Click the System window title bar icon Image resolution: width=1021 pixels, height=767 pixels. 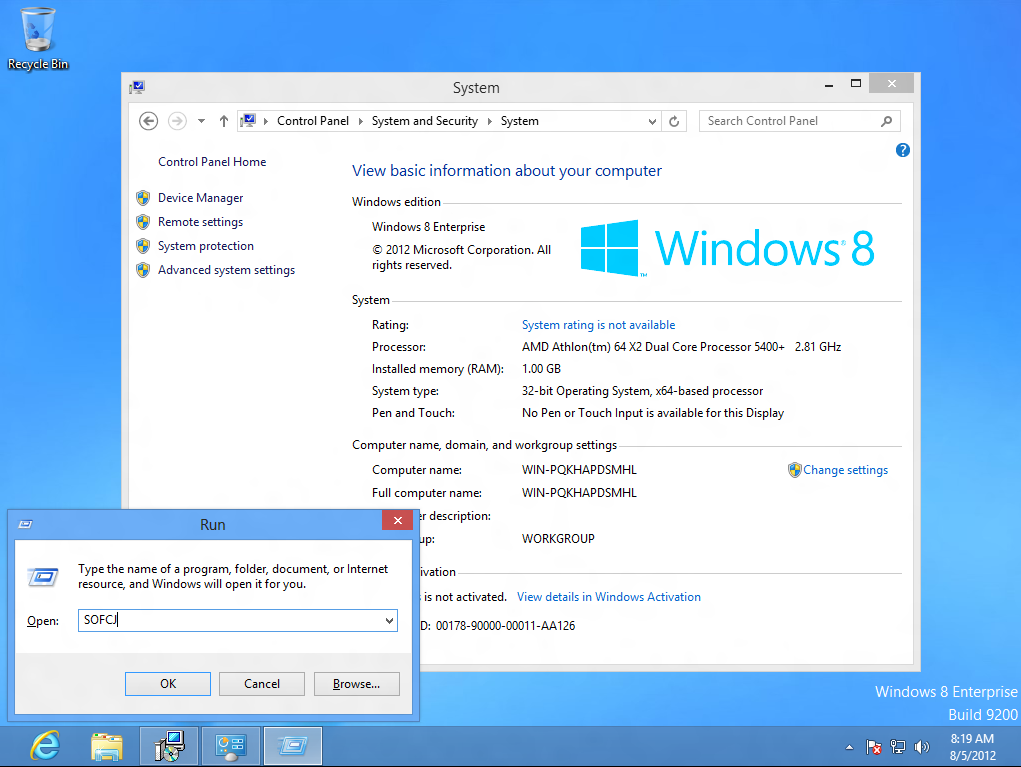[x=137, y=87]
